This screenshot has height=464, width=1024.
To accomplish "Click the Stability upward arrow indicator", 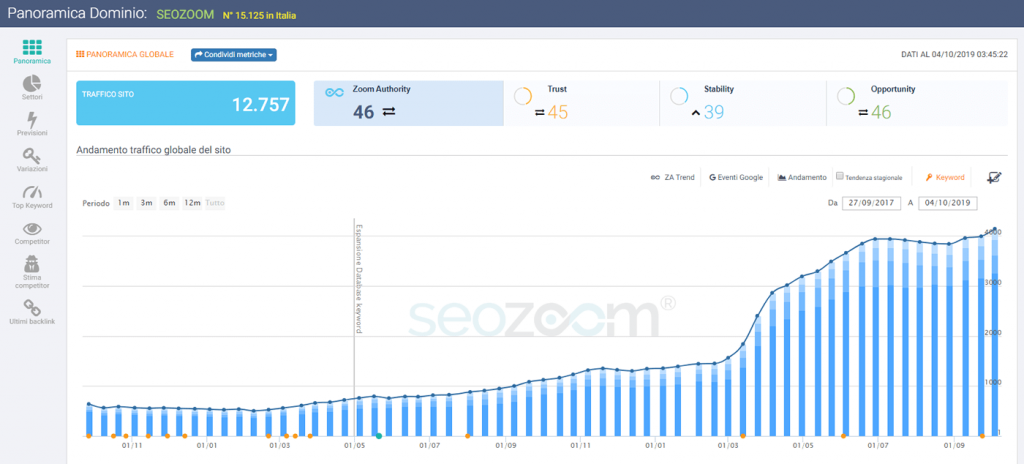I will click(x=696, y=113).
